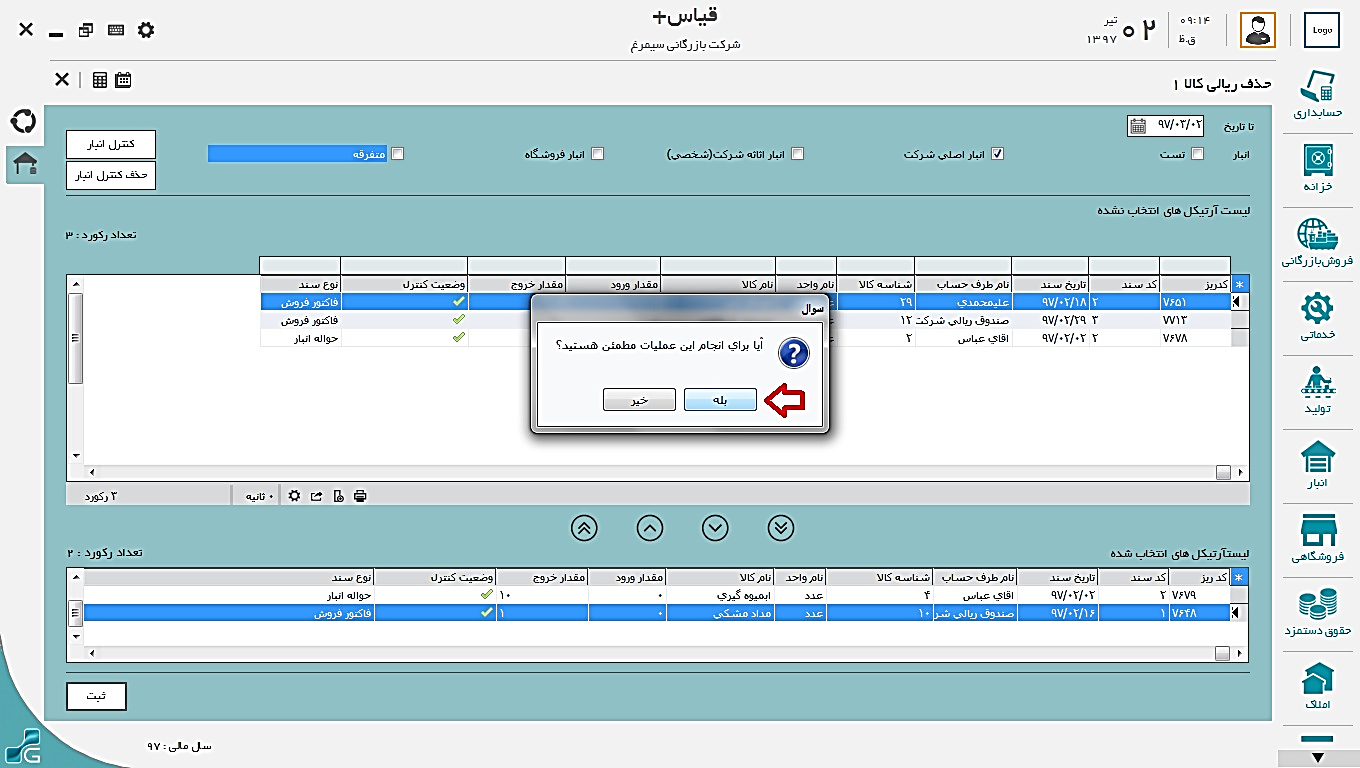
Task: Click the refresh circle icon on the left panel
Action: coord(23,122)
